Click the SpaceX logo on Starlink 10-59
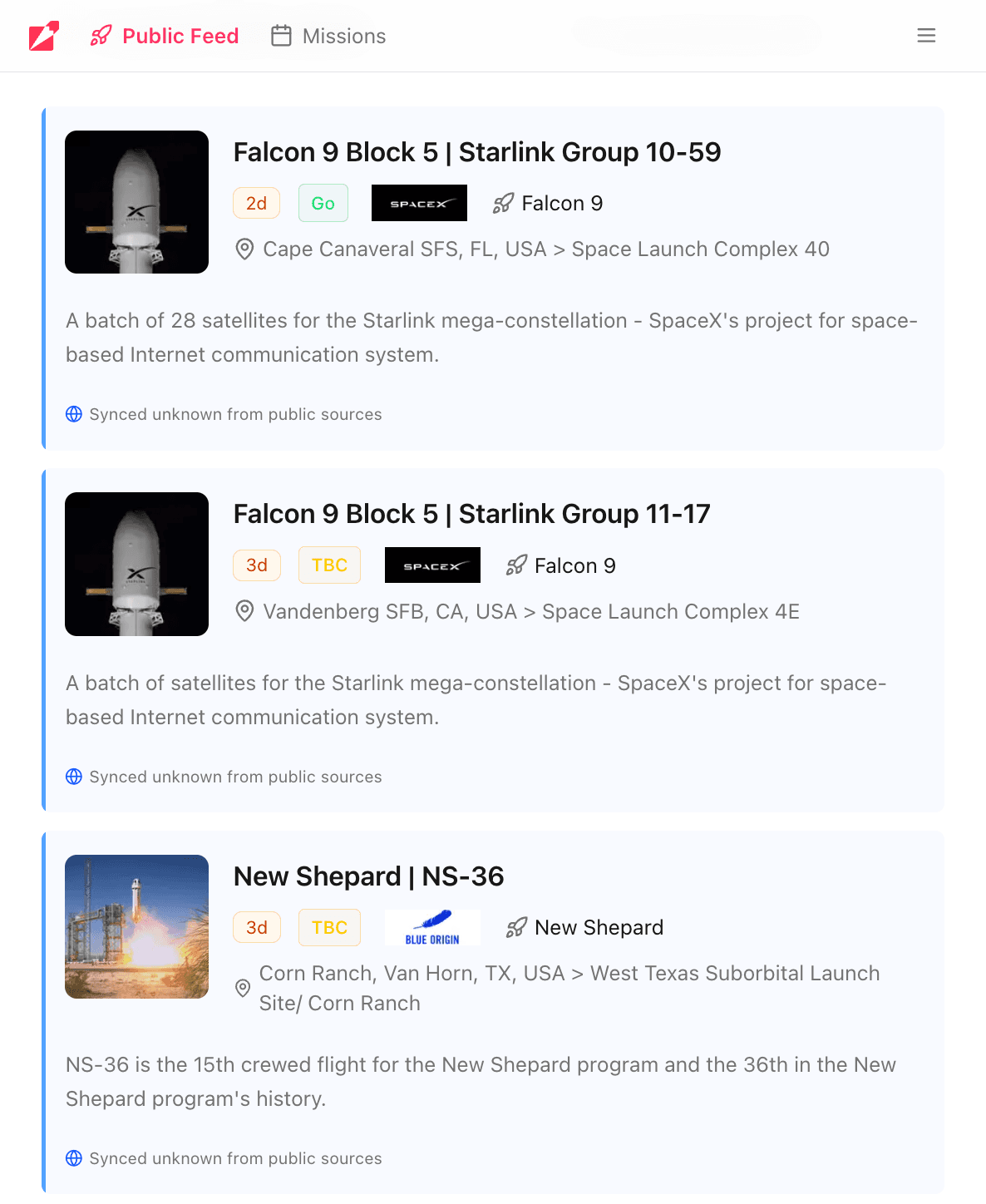This screenshot has width=986, height=1204. tap(419, 203)
